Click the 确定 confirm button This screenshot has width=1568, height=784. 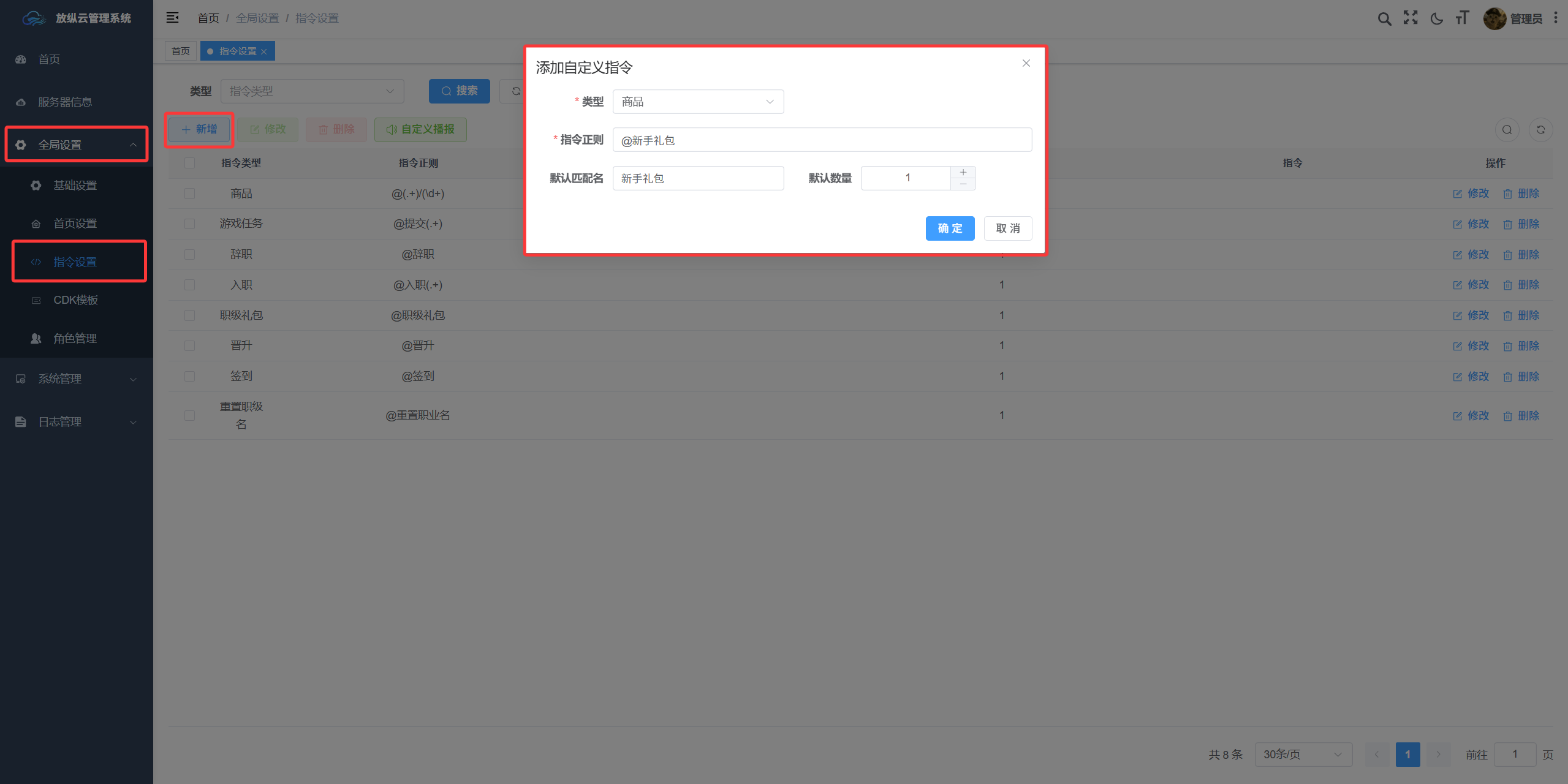pyautogui.click(x=950, y=228)
